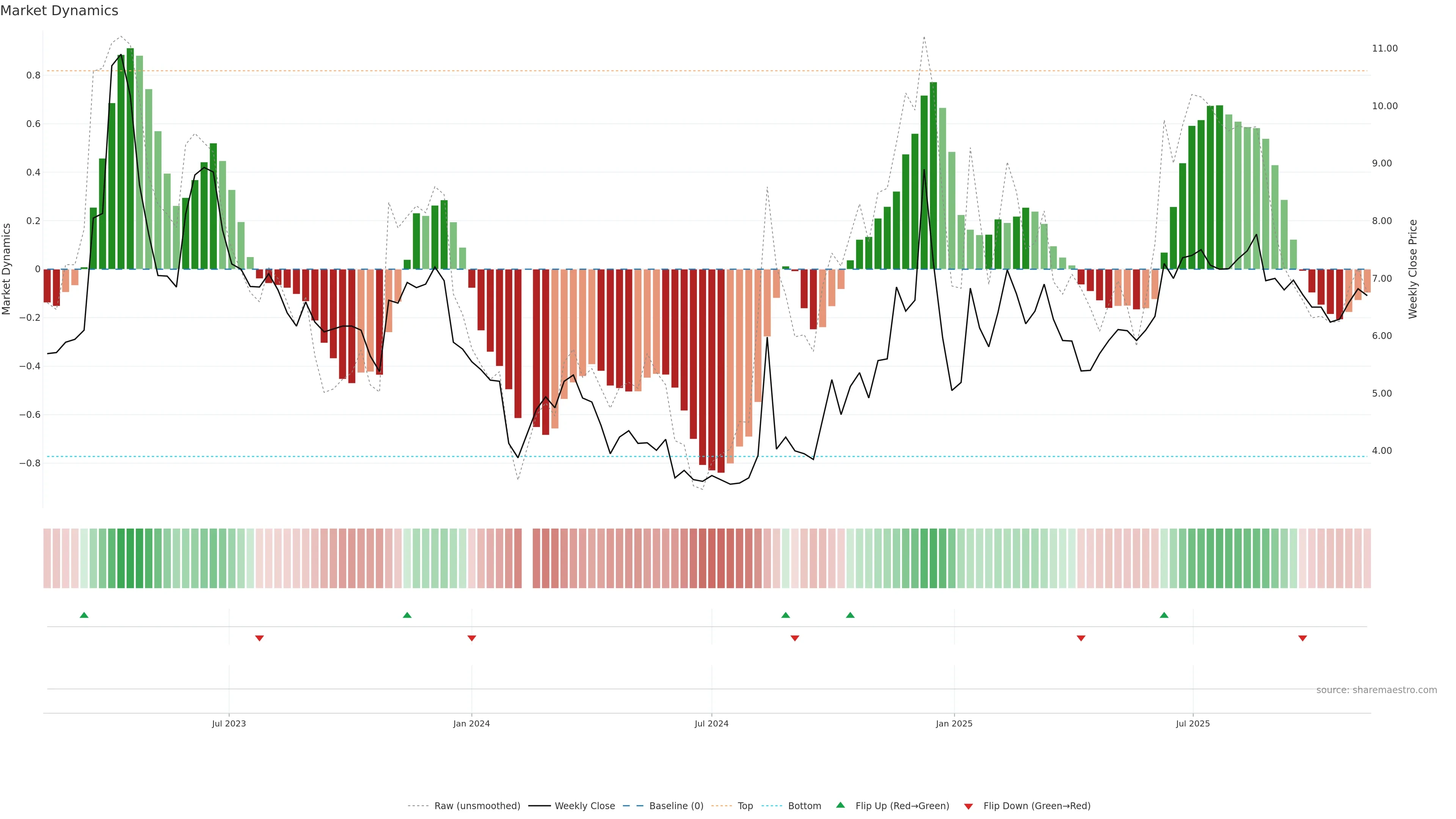Click the first red flip-down marker
The height and width of the screenshot is (819, 1456).
[259, 638]
